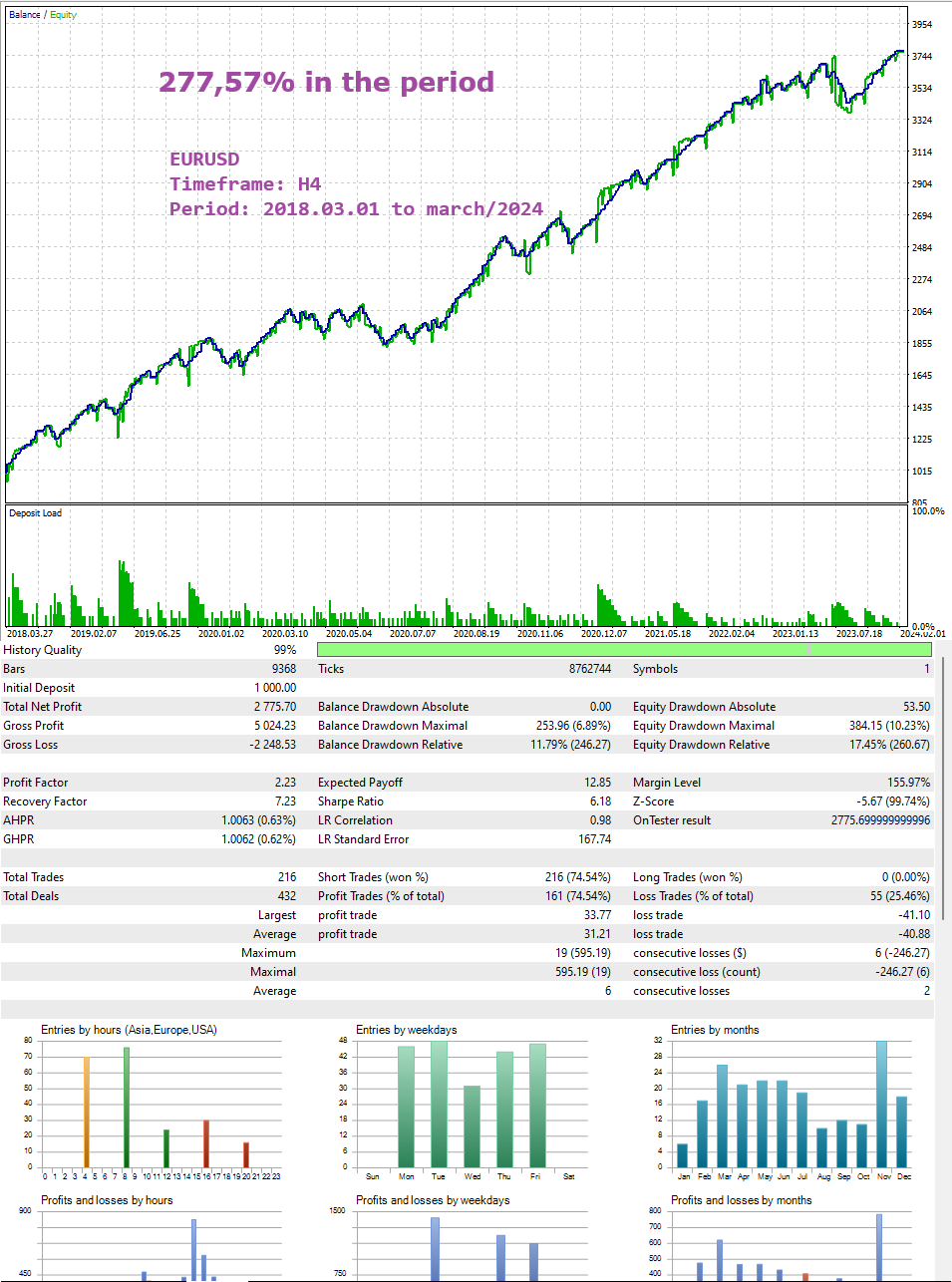Select AHPR value '1.0063 (0.63%)'

(259, 820)
